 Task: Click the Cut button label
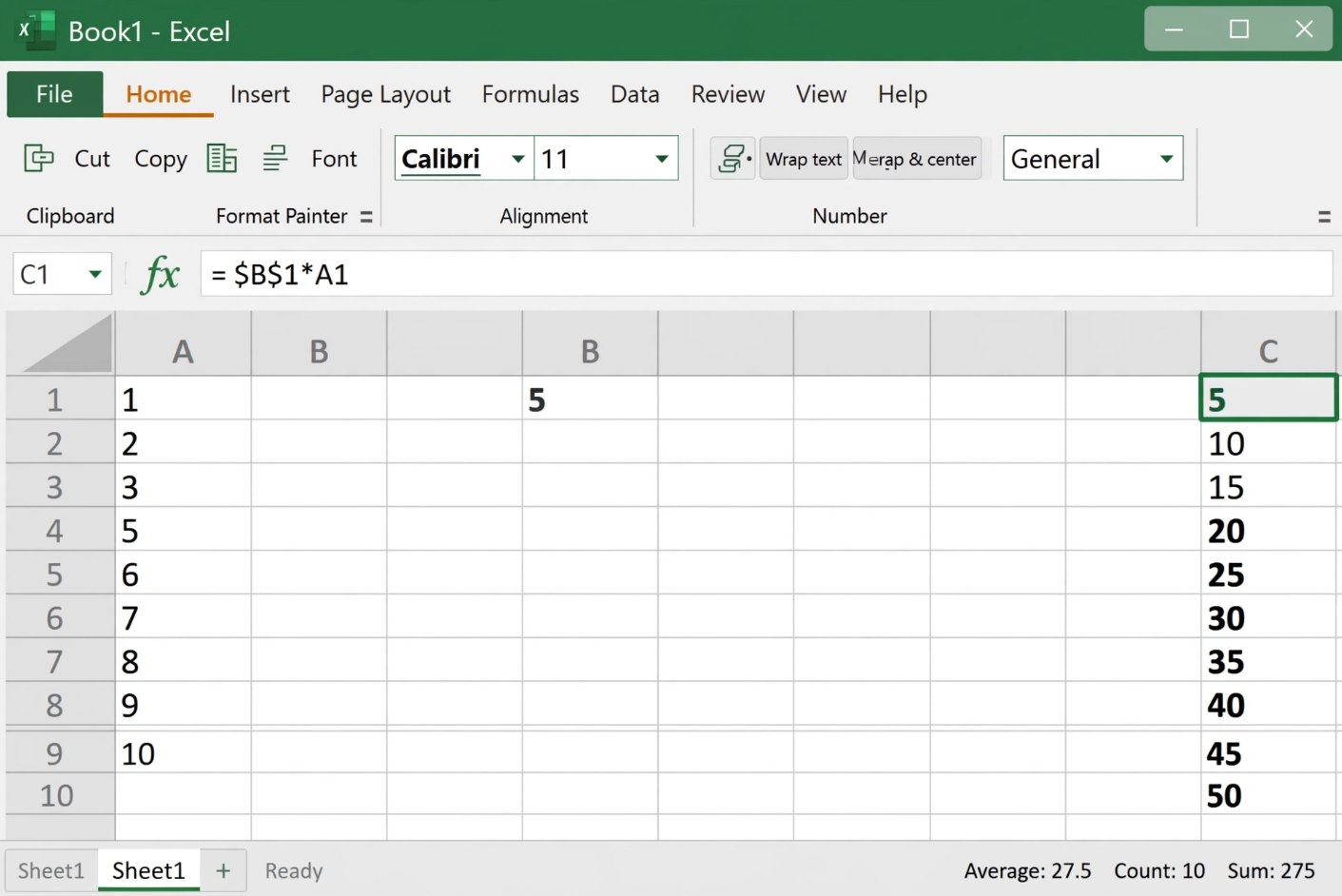[92, 159]
